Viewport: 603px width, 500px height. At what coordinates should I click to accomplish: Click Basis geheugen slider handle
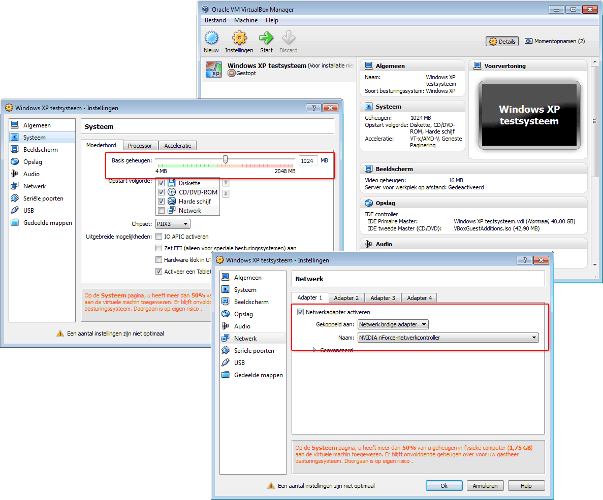coord(226,159)
